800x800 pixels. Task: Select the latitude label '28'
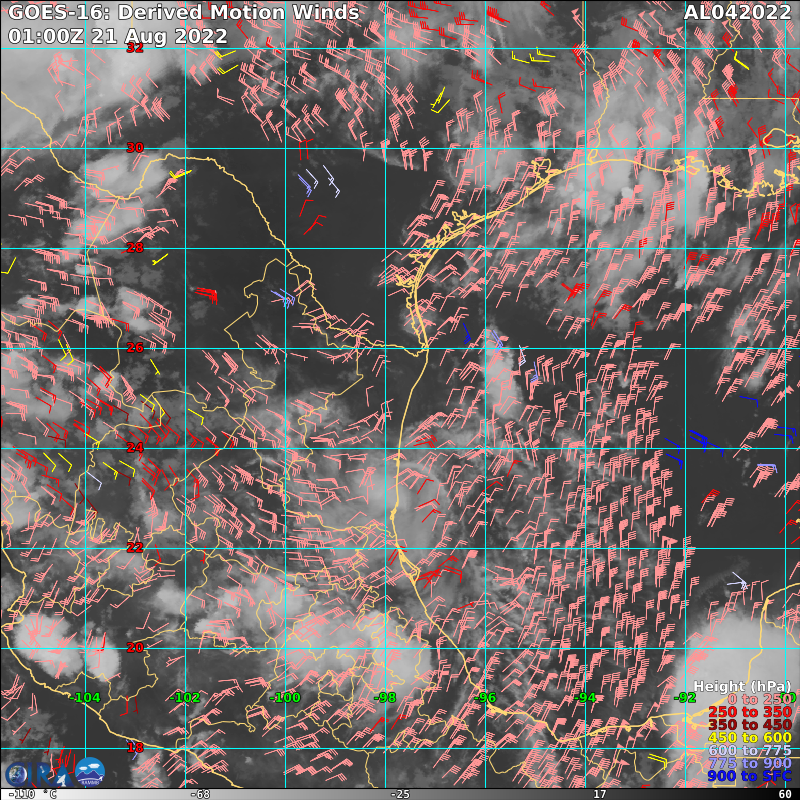click(135, 248)
